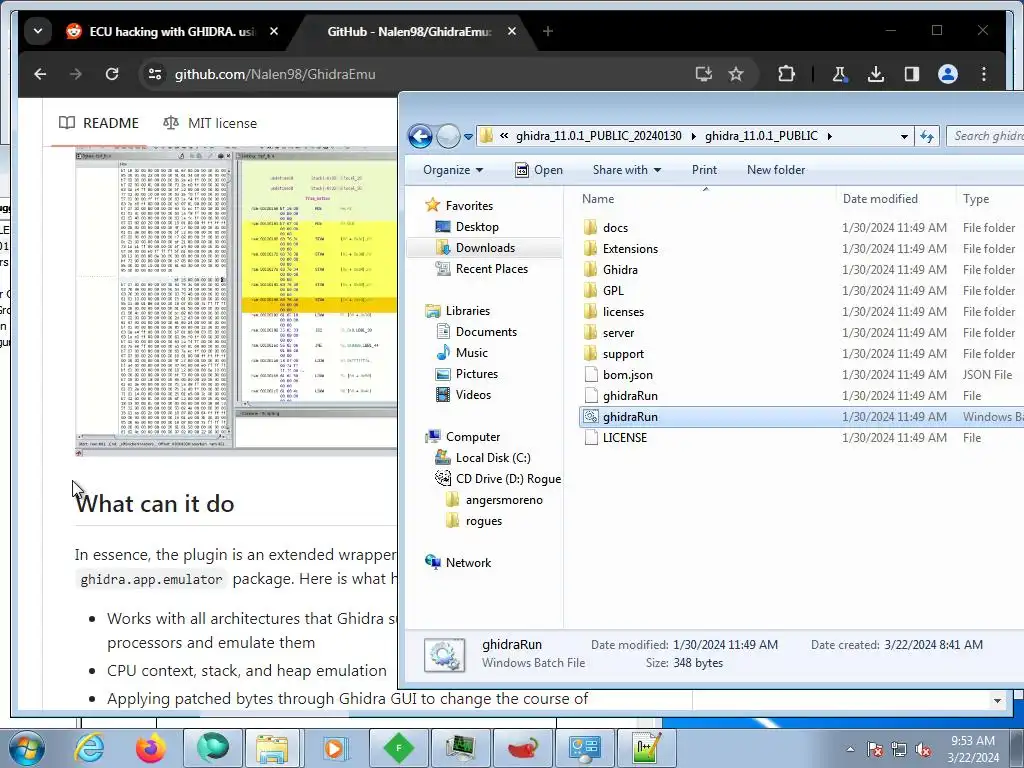Viewport: 1024px width, 768px height.
Task: Open Explorer recent locations dropdown arrow
Action: [468, 136]
